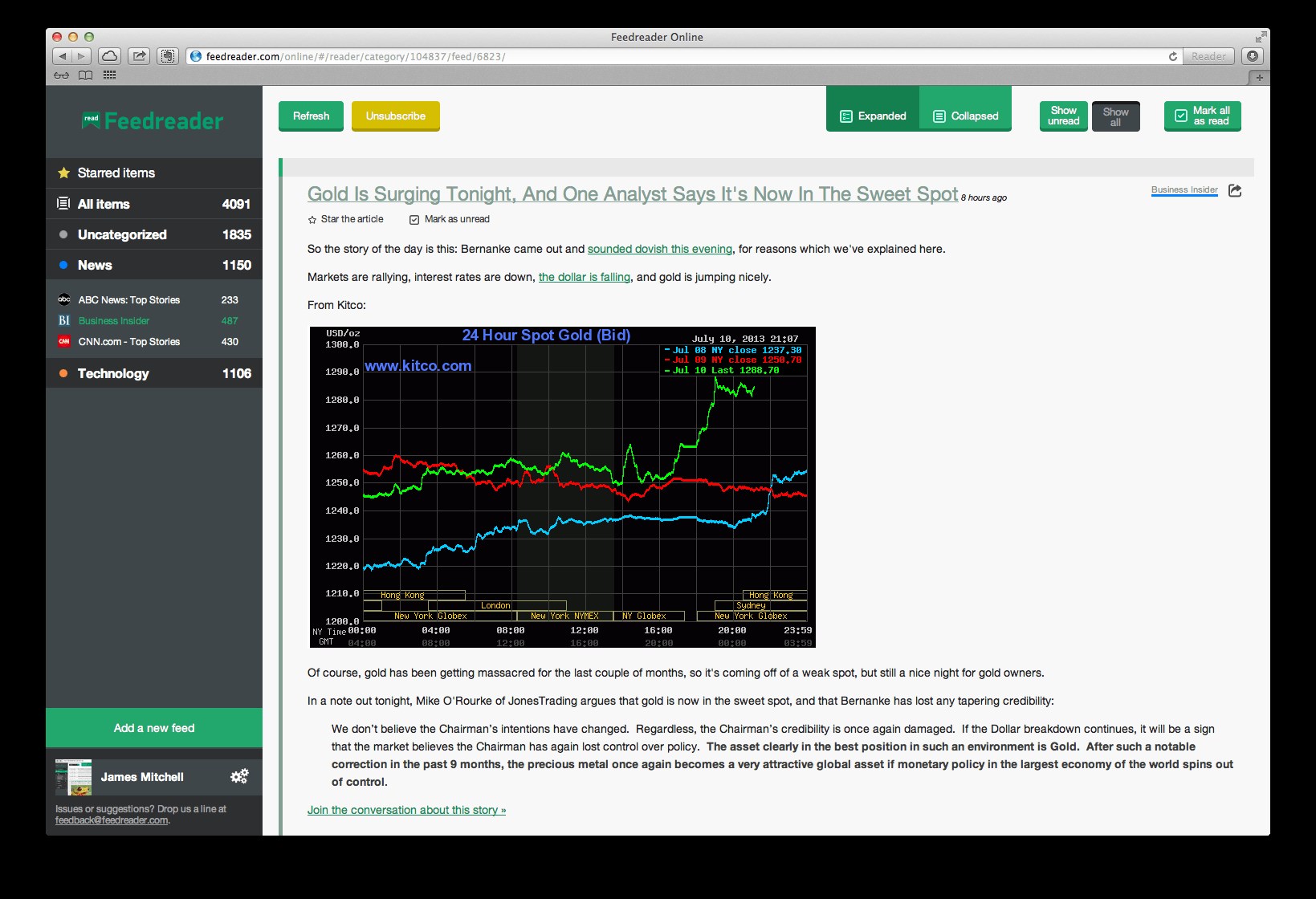Click the 487 Business Insider unread count

230,320
